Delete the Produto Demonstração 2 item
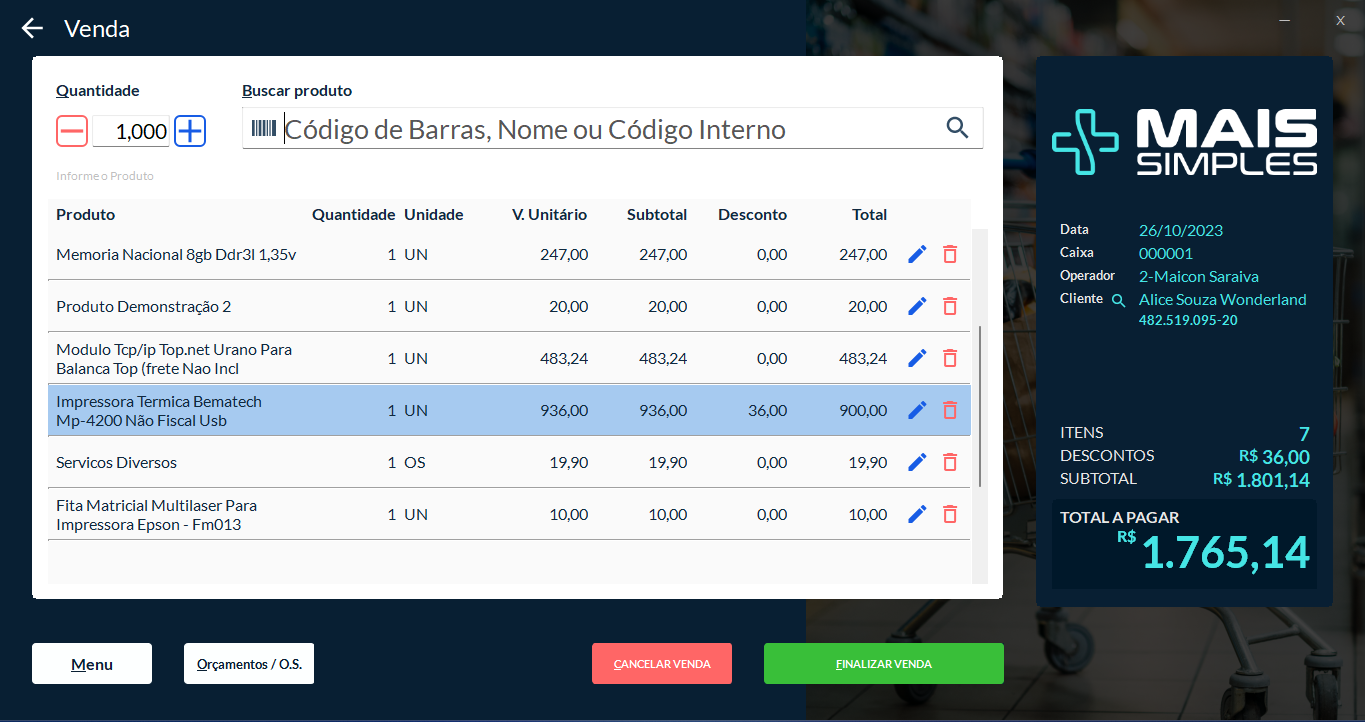This screenshot has height=722, width=1365. pyautogui.click(x=950, y=307)
